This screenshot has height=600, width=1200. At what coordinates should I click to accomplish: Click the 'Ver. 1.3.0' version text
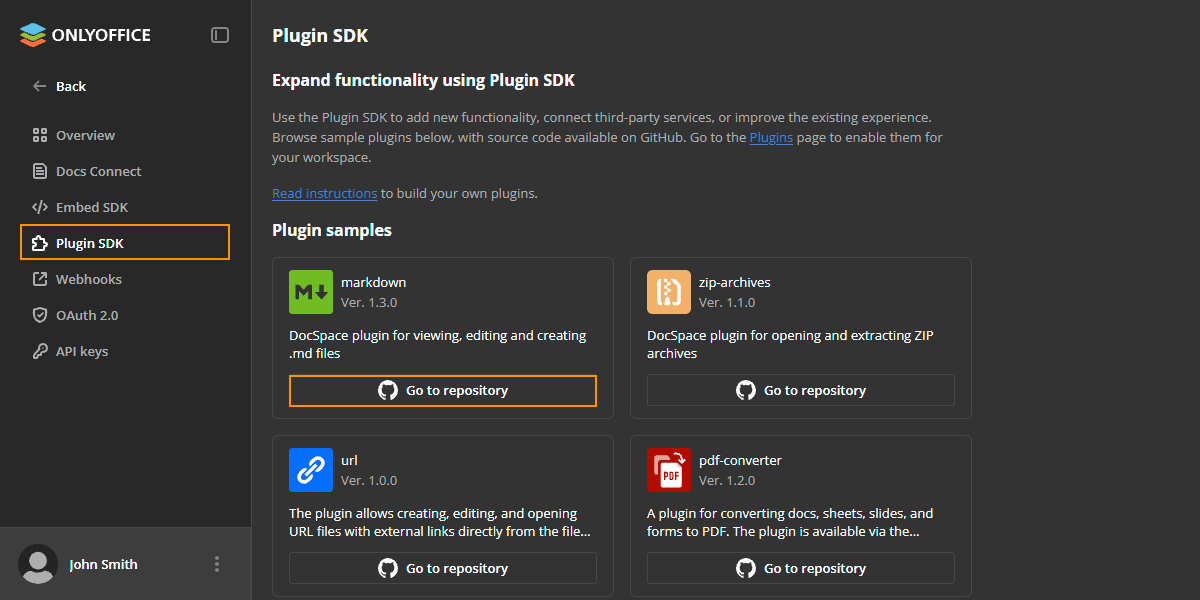(x=369, y=302)
